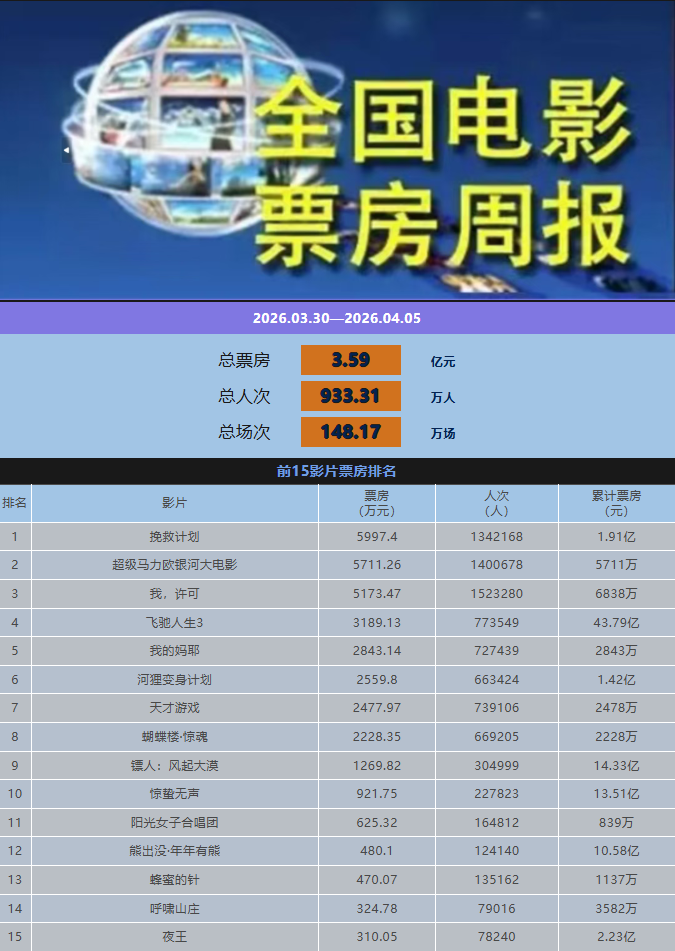675x951 pixels.
Task: Click the 前15影片票房排名 section header
Action: (337, 471)
